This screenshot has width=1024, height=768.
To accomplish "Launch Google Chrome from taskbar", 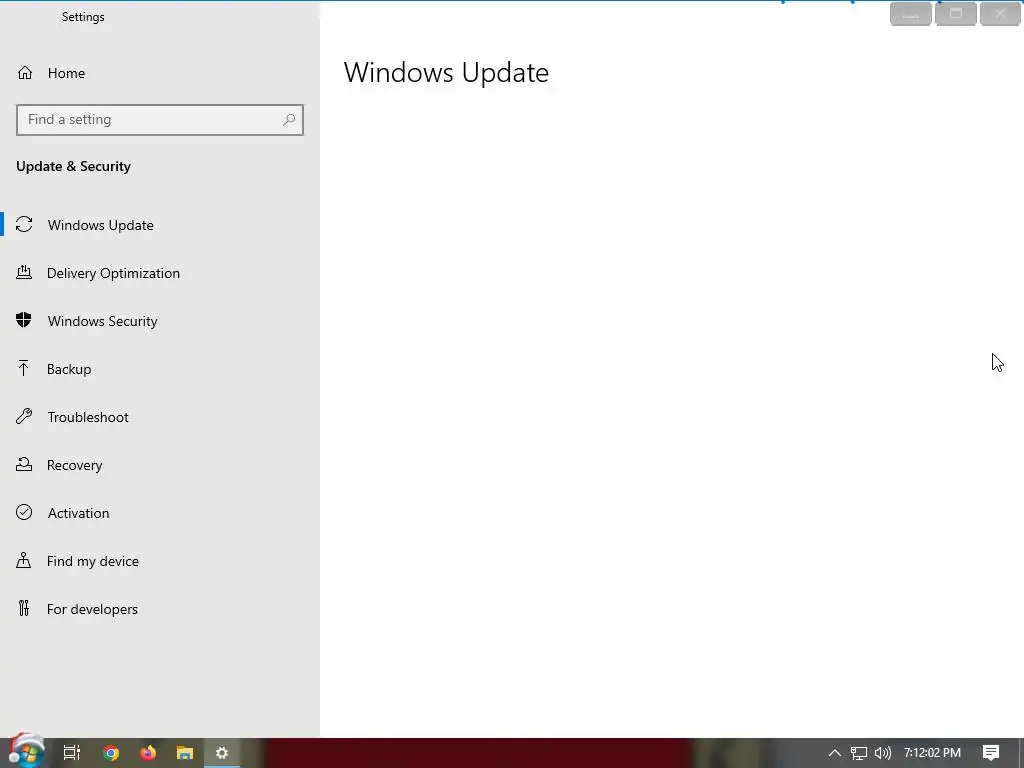I will tap(111, 753).
